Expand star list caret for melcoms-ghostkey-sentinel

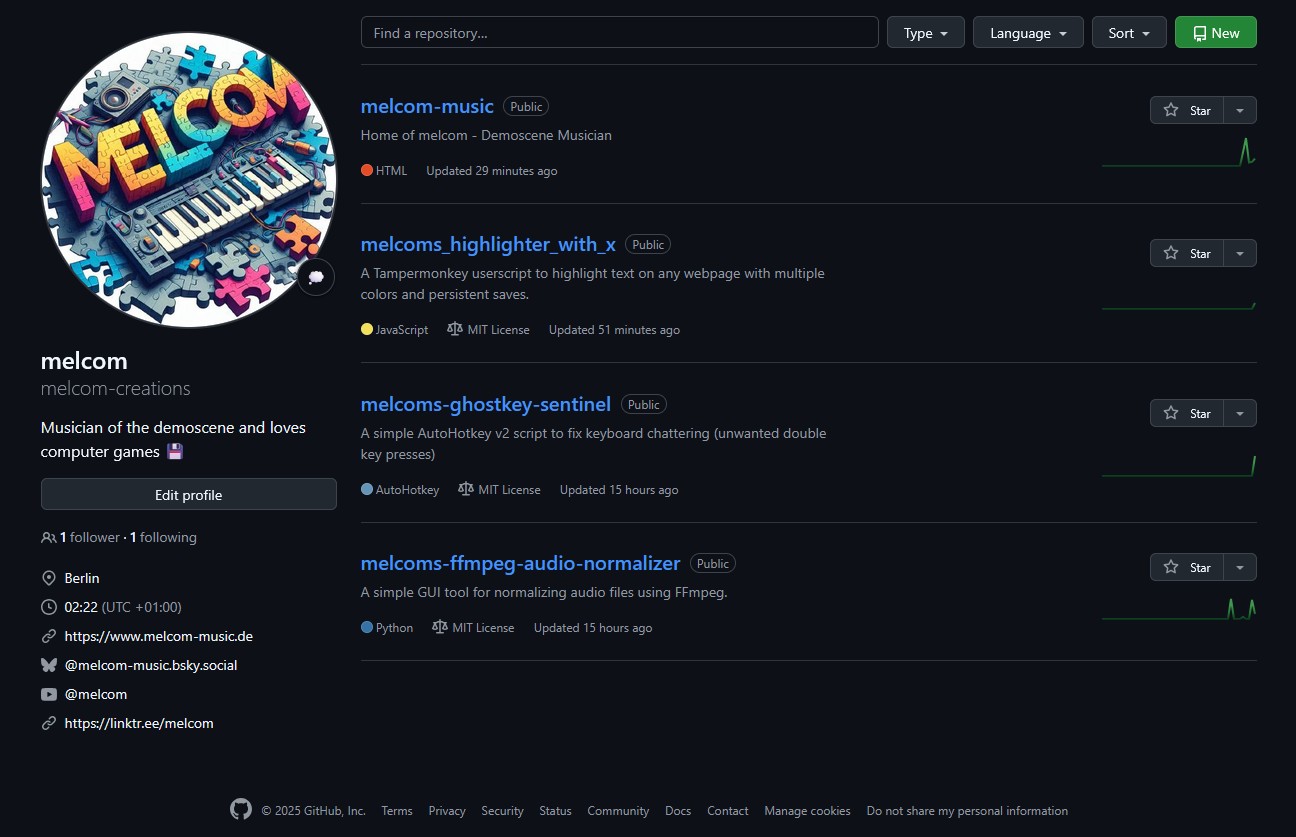coord(1240,414)
